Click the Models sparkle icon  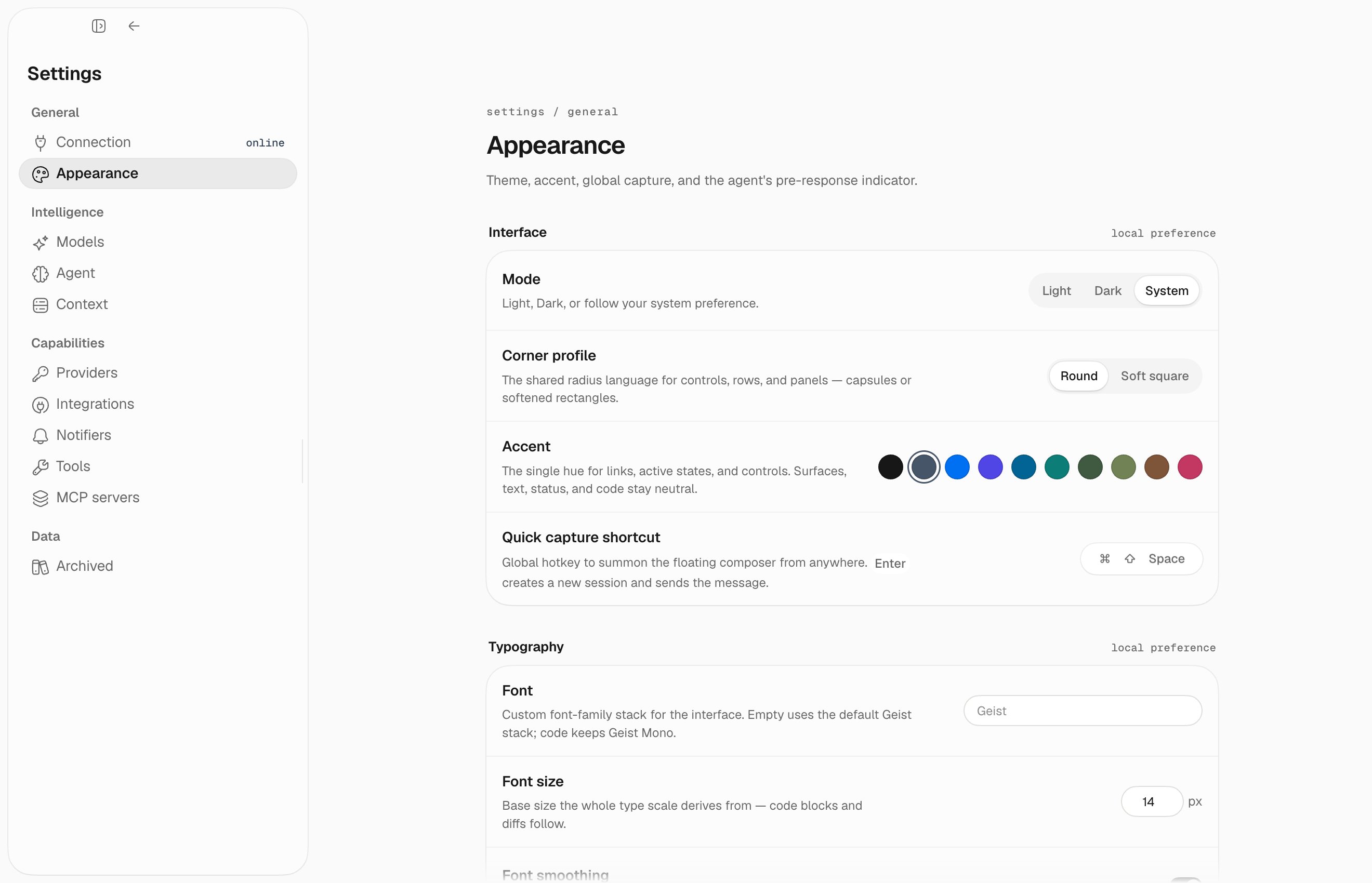(x=40, y=243)
